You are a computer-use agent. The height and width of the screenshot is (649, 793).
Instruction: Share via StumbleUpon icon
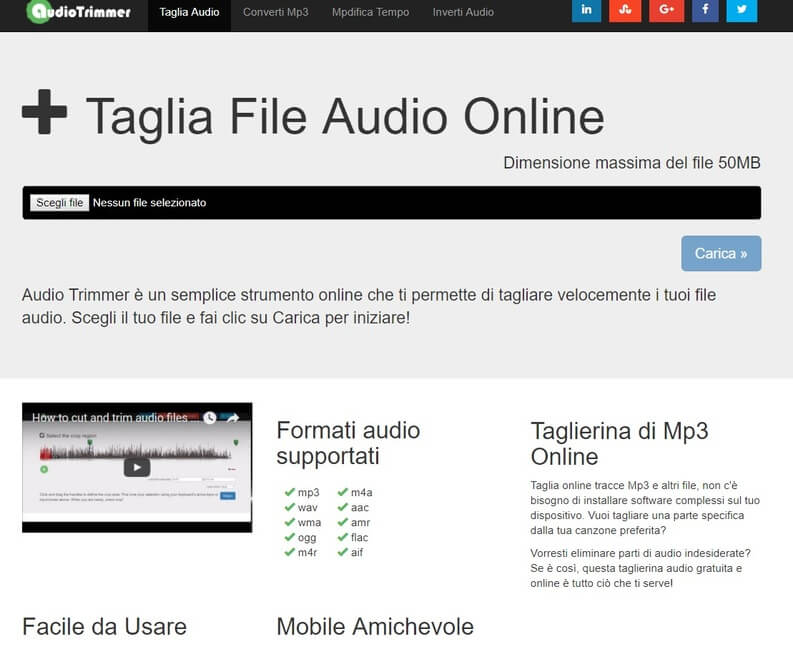pos(625,10)
